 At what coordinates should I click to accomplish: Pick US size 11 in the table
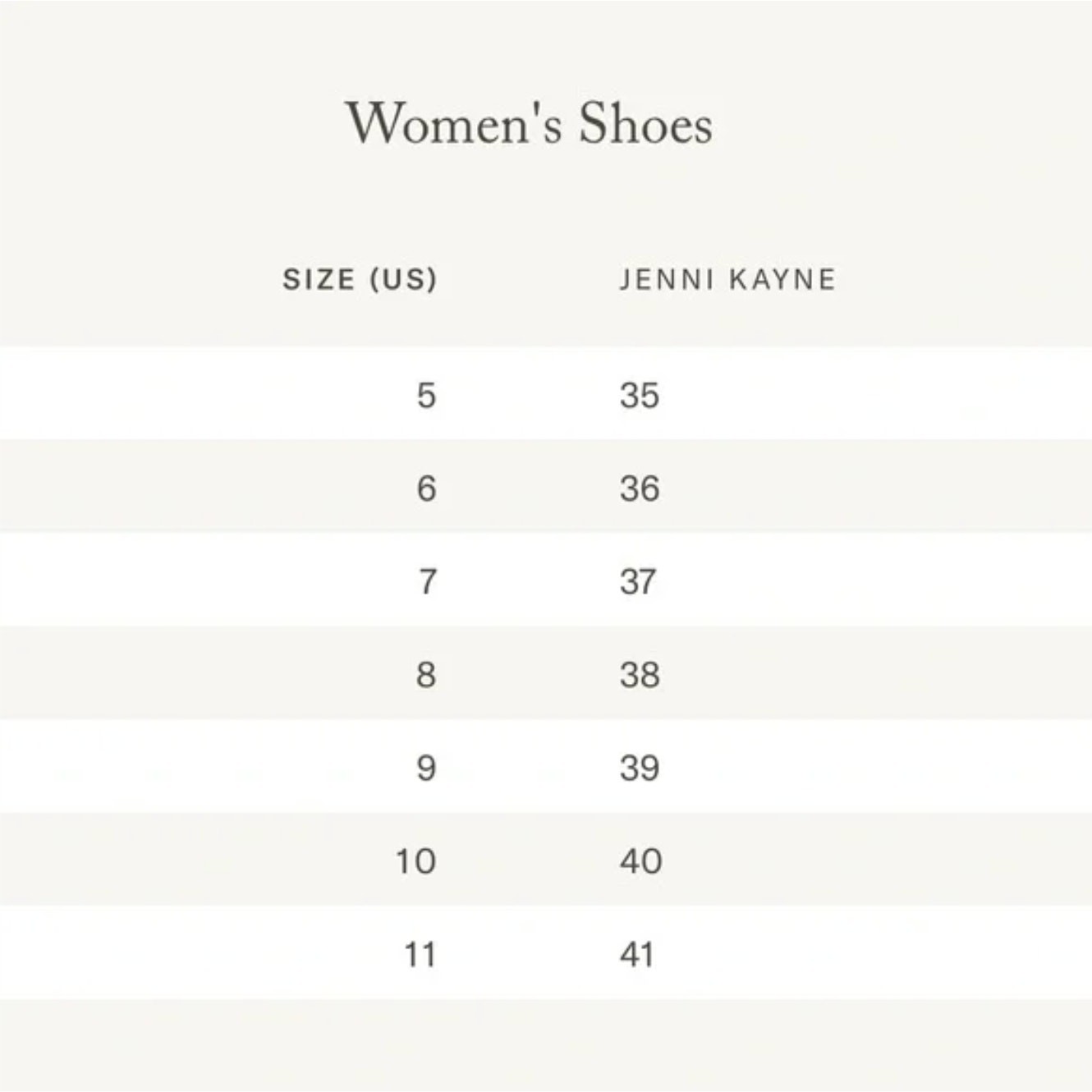[420, 955]
